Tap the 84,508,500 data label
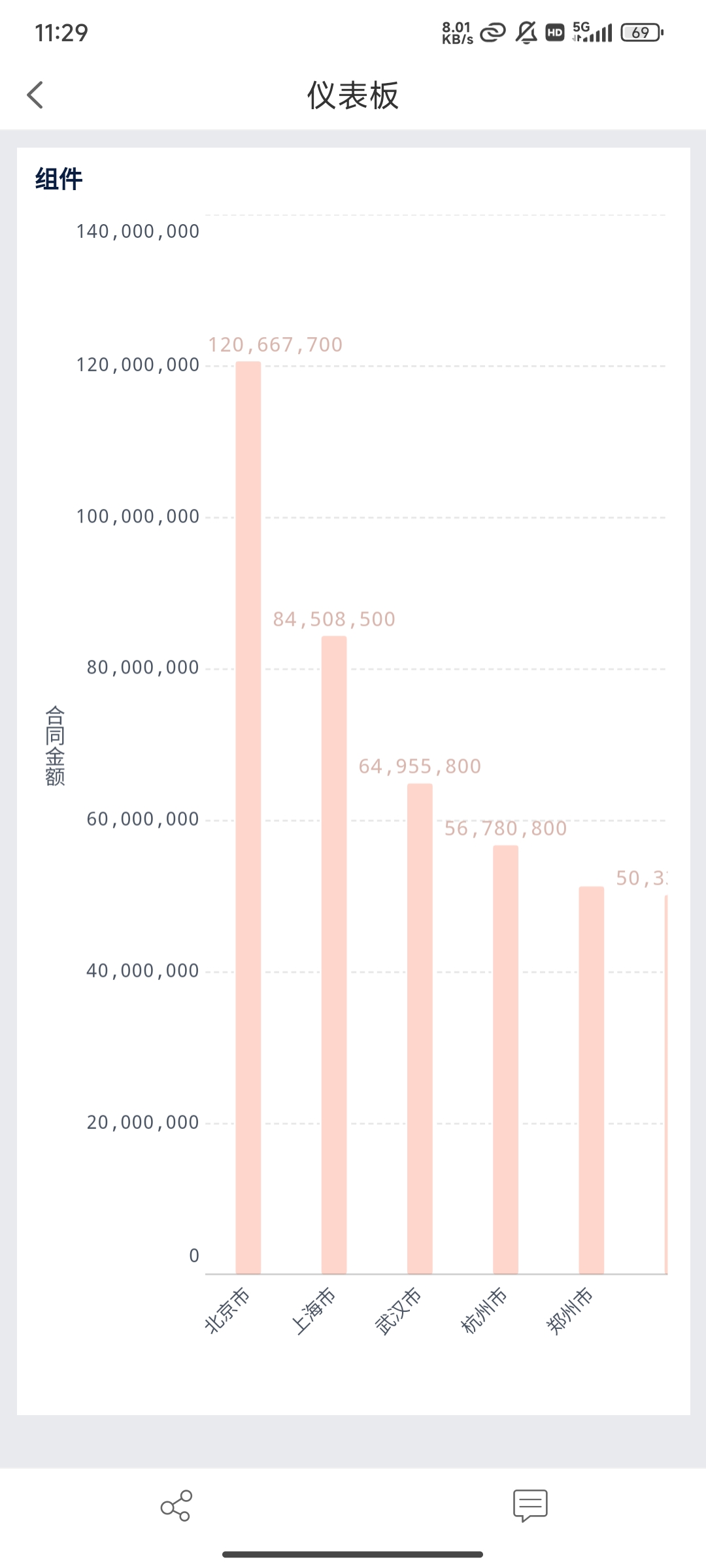The height and width of the screenshot is (1568, 706). 334,619
